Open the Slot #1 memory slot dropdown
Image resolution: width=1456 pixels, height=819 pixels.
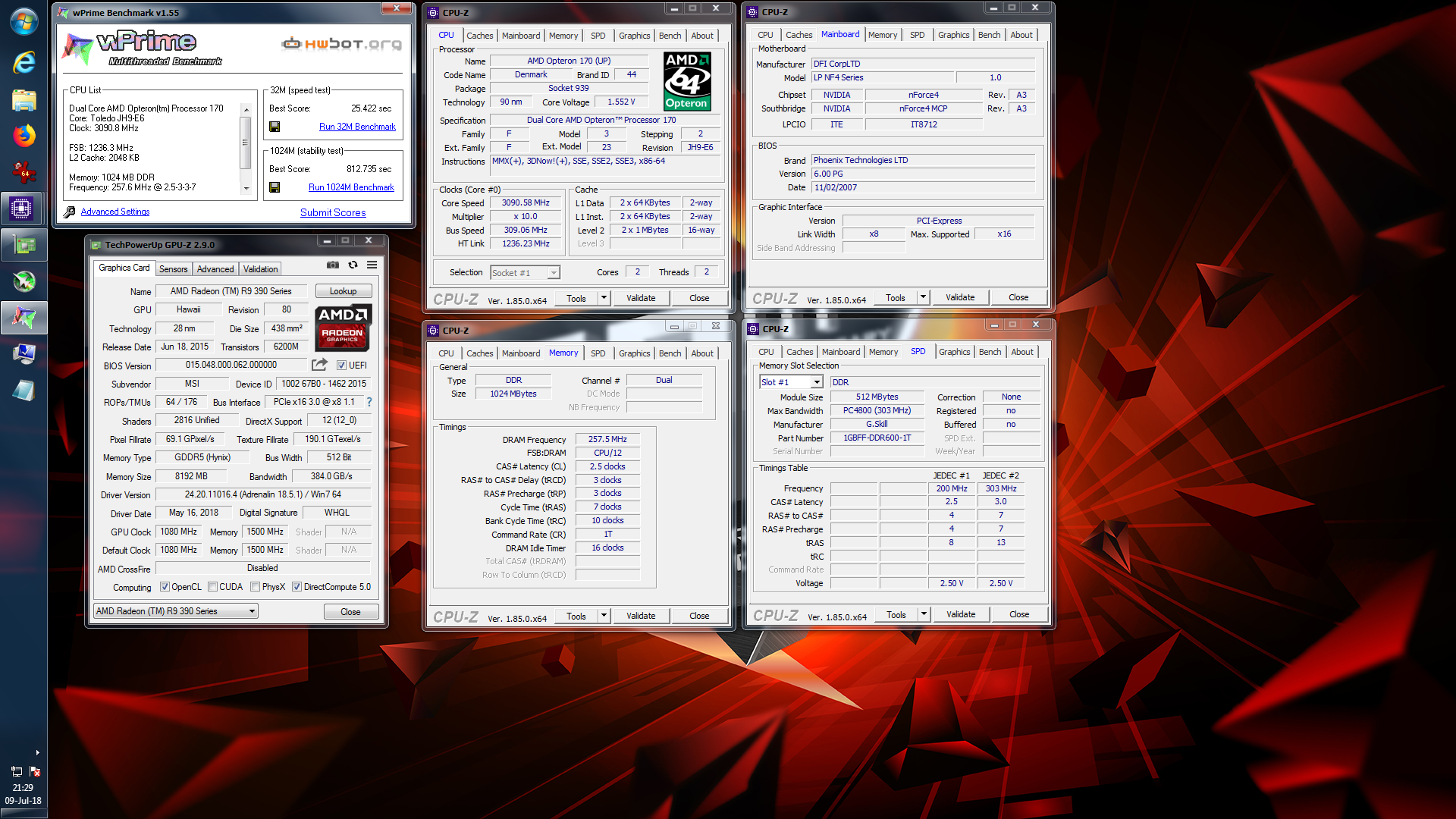[x=791, y=382]
